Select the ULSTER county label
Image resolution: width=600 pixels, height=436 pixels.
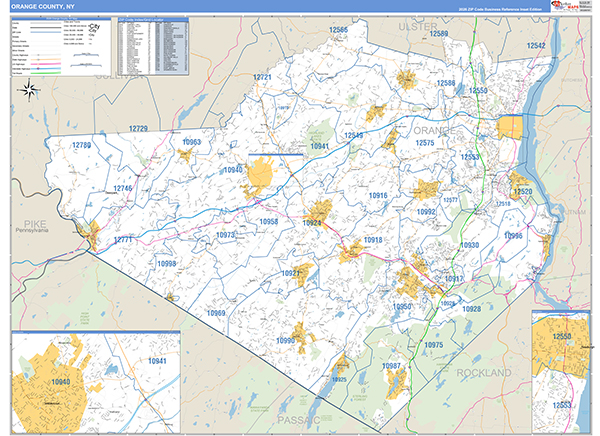click(419, 25)
